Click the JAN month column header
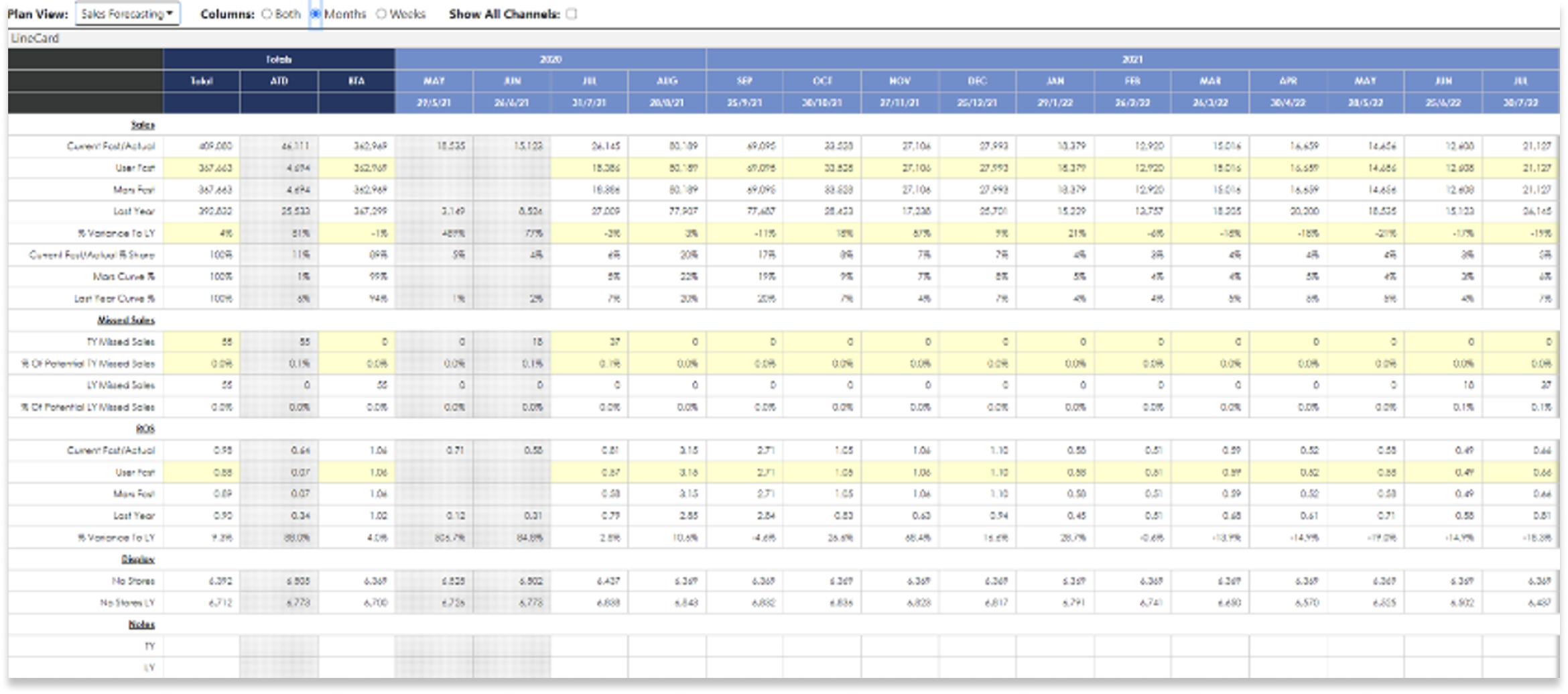The height and width of the screenshot is (694, 1568). click(x=1055, y=81)
